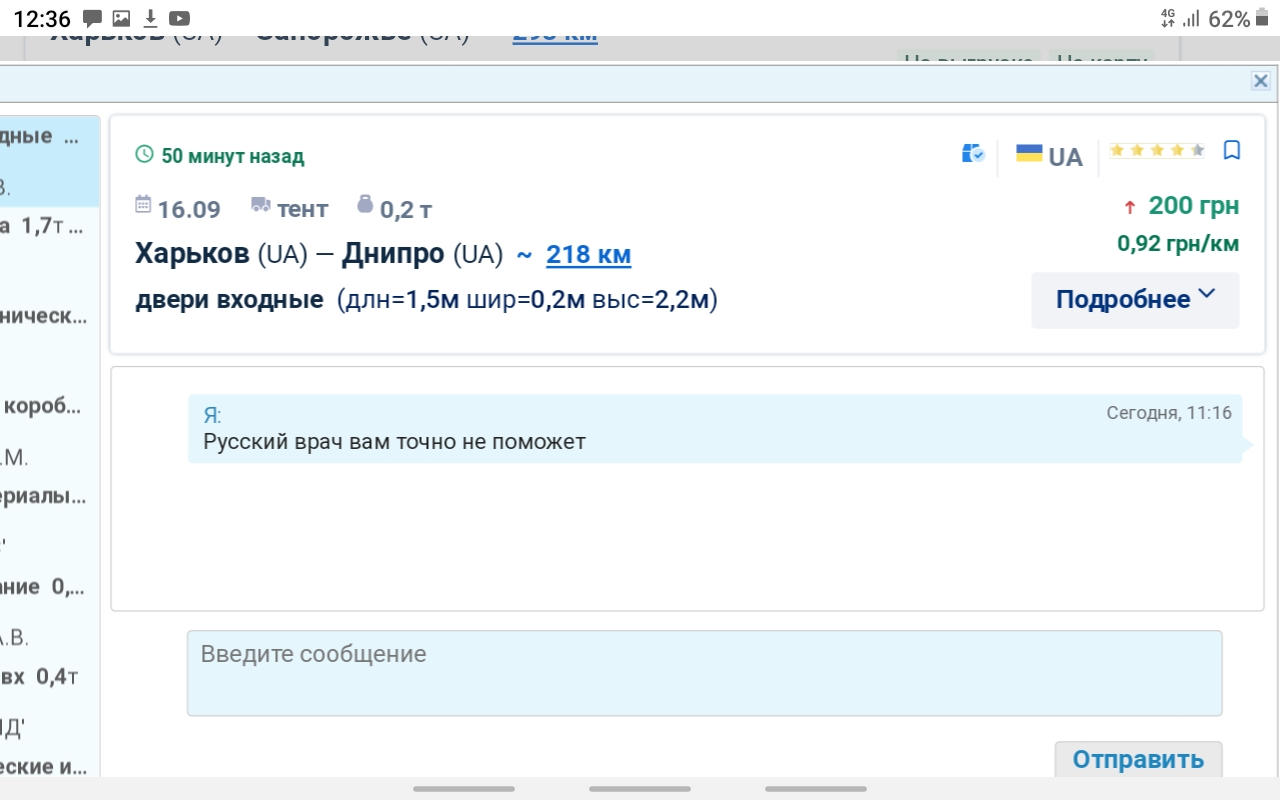The image size is (1280, 800).
Task: Open the download notification icon in the status bar
Action: pyautogui.click(x=150, y=18)
